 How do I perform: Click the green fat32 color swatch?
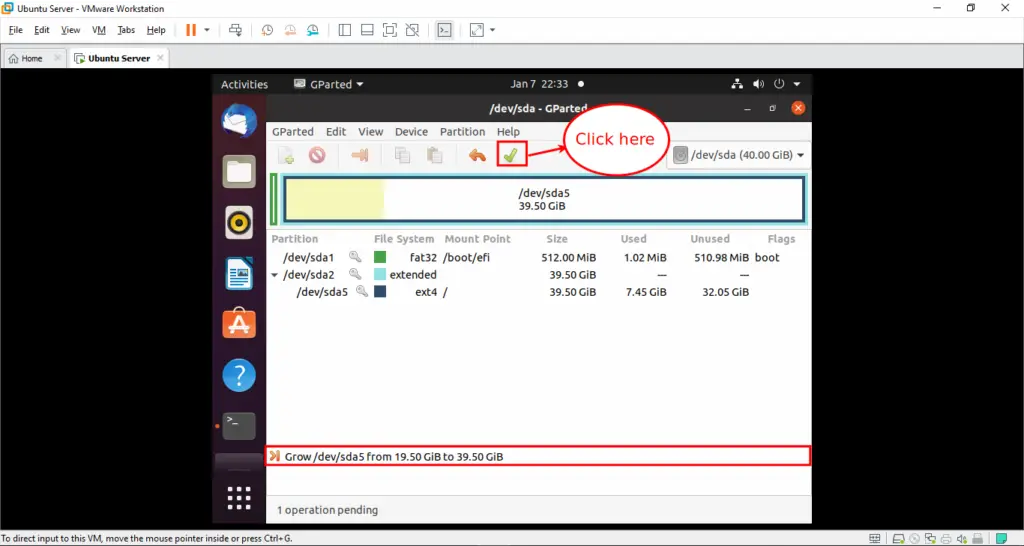pos(380,257)
